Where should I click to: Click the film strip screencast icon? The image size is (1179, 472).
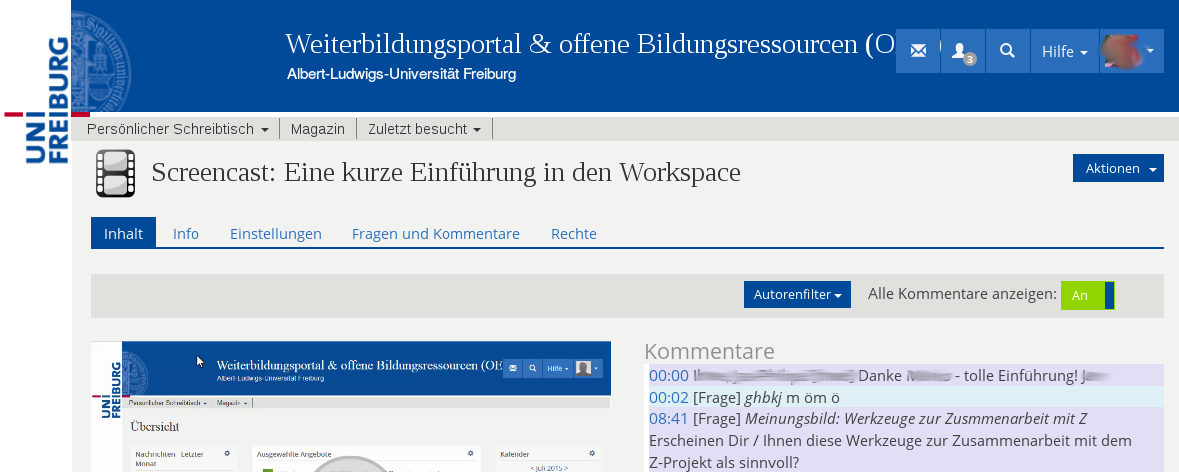[115, 173]
